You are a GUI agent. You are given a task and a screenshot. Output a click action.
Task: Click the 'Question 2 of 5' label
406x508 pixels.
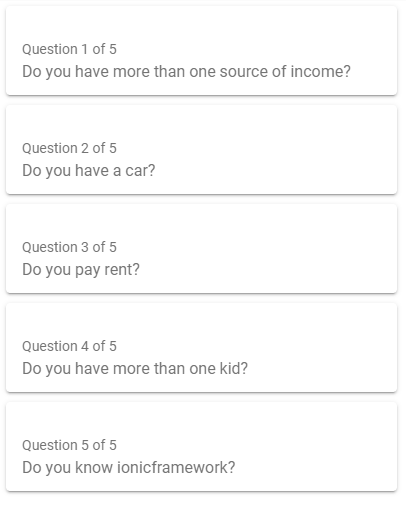(x=69, y=148)
